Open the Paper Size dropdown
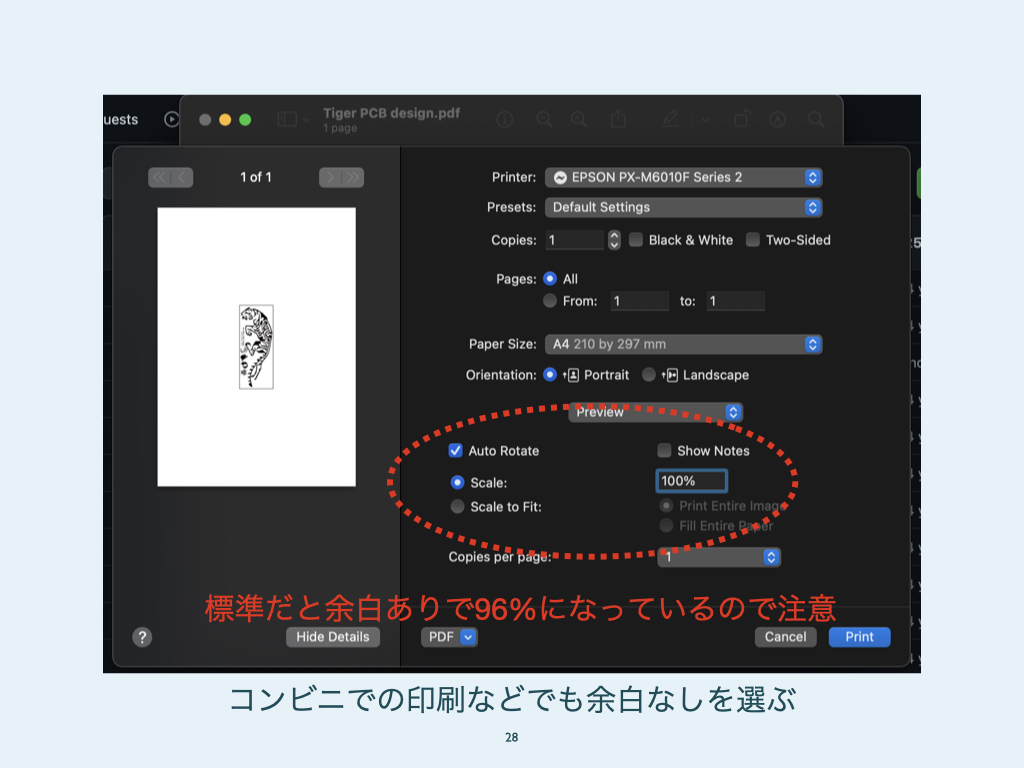Screen dimensions: 1024x768 tap(684, 344)
